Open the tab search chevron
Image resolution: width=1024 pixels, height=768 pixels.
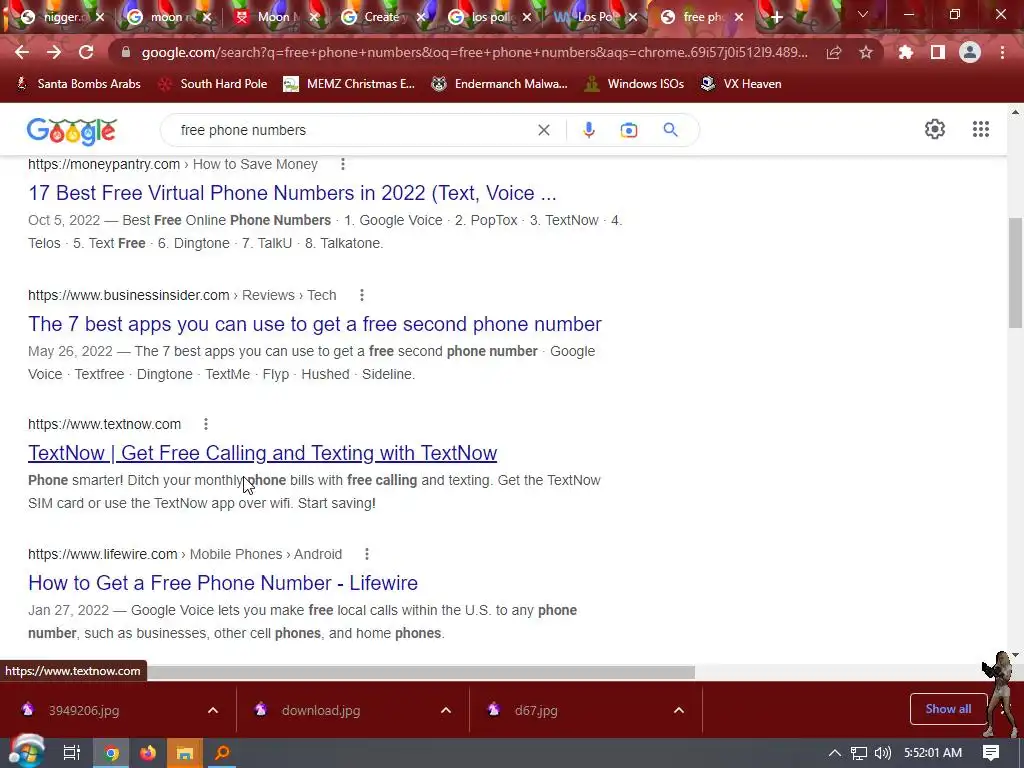point(863,14)
